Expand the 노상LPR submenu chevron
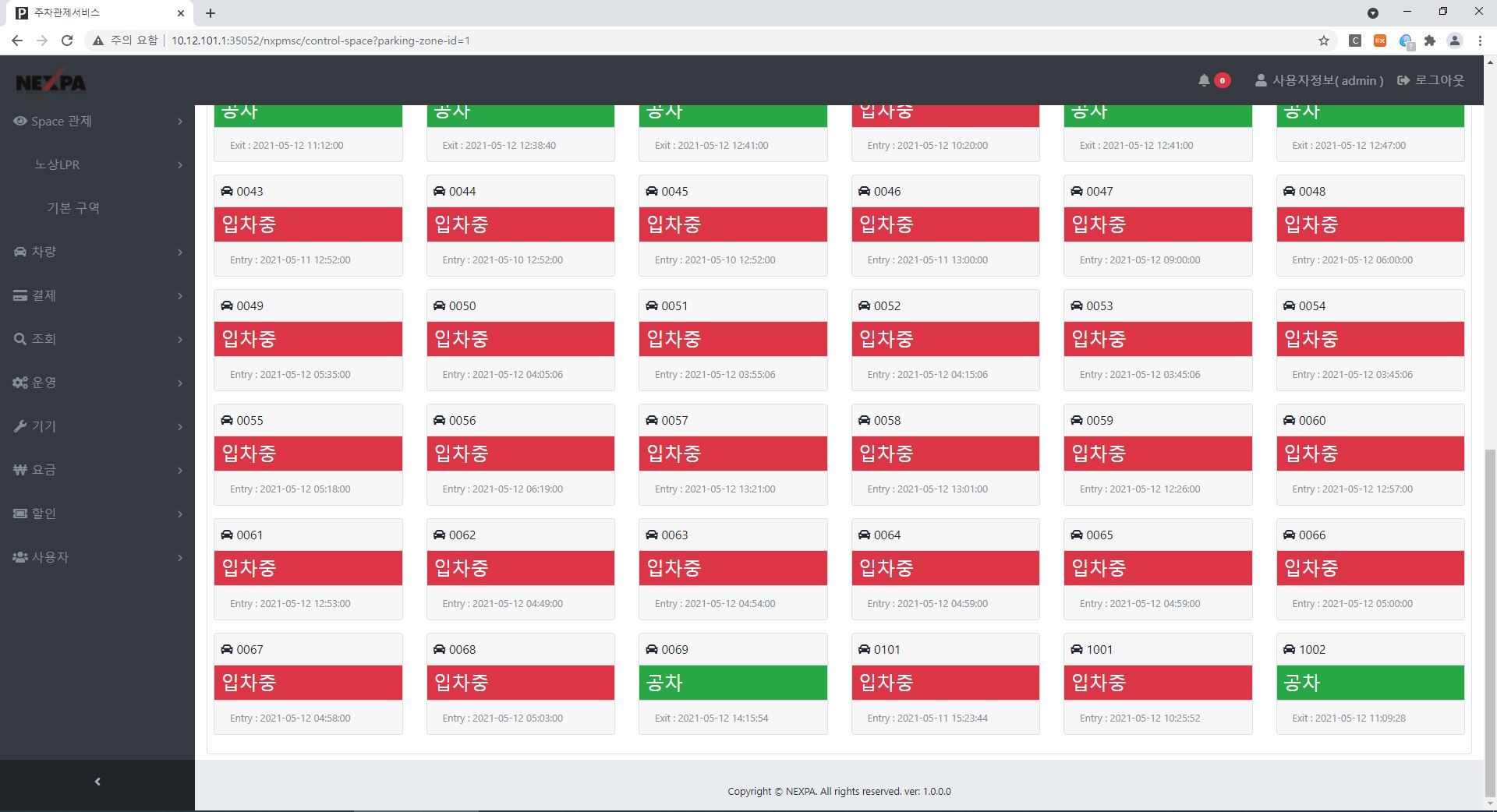1497x812 pixels. (x=180, y=164)
